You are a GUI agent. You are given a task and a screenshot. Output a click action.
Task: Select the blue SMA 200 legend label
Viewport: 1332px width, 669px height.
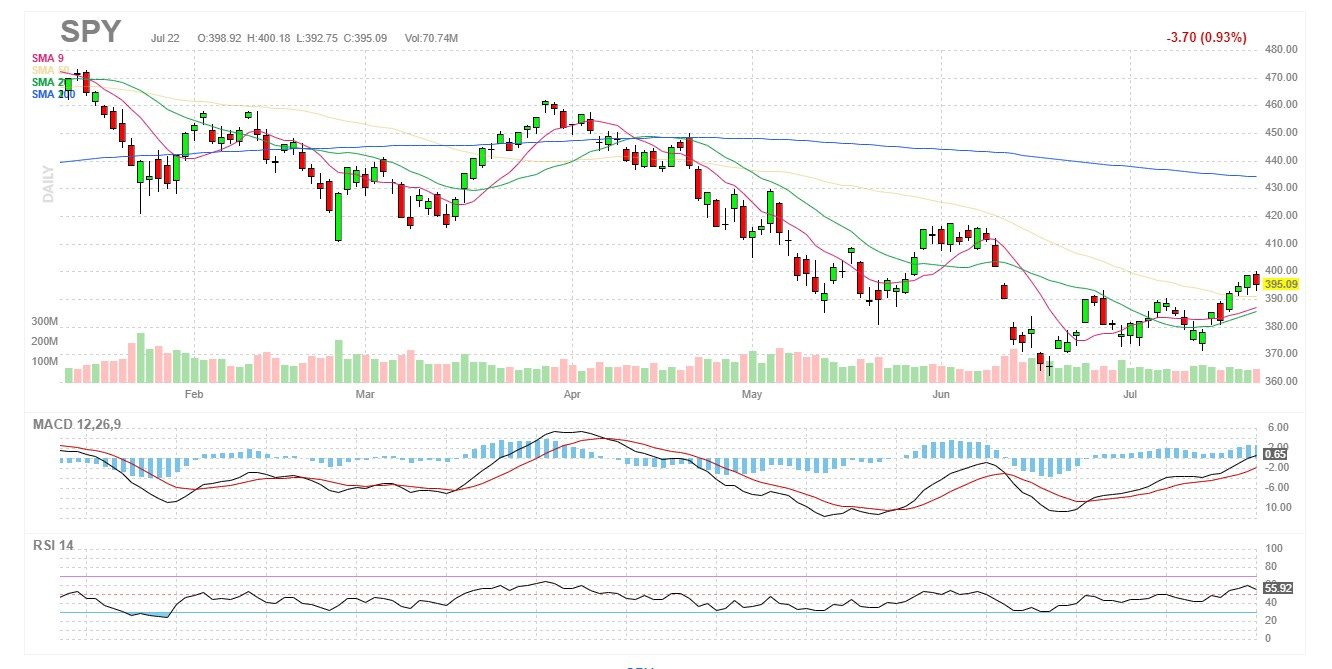tap(53, 94)
